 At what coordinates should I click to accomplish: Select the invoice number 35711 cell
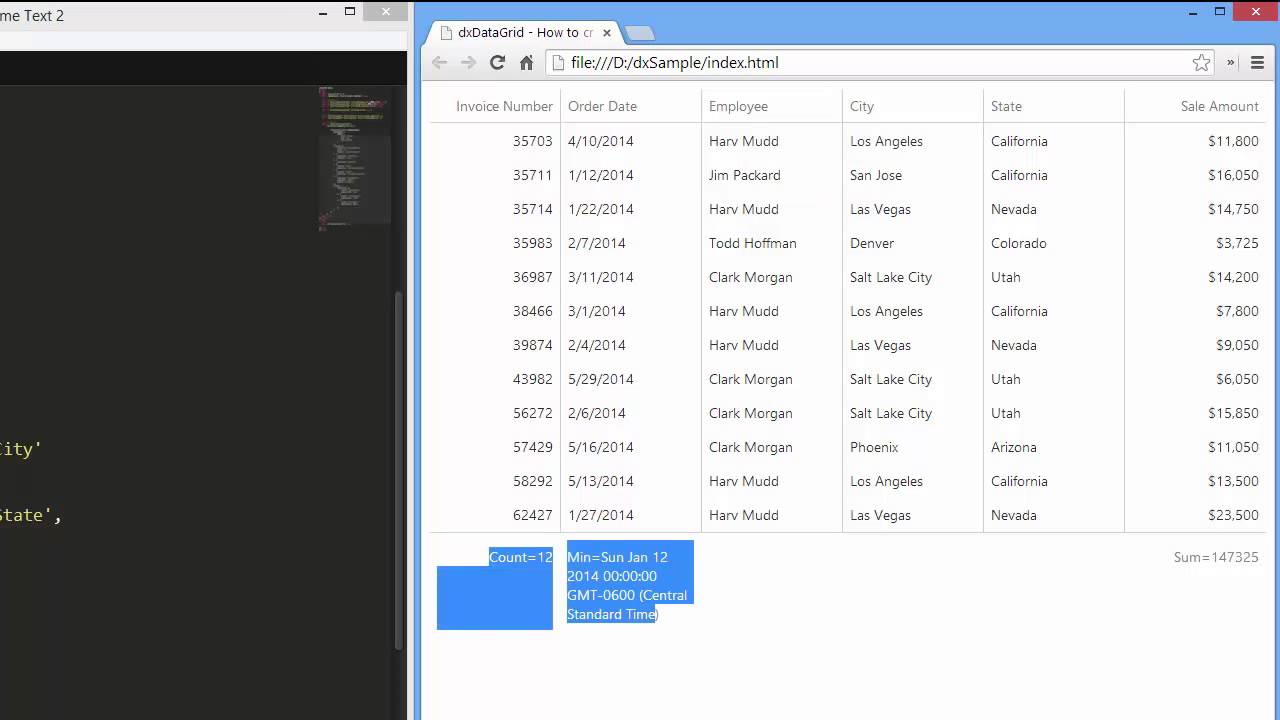532,175
